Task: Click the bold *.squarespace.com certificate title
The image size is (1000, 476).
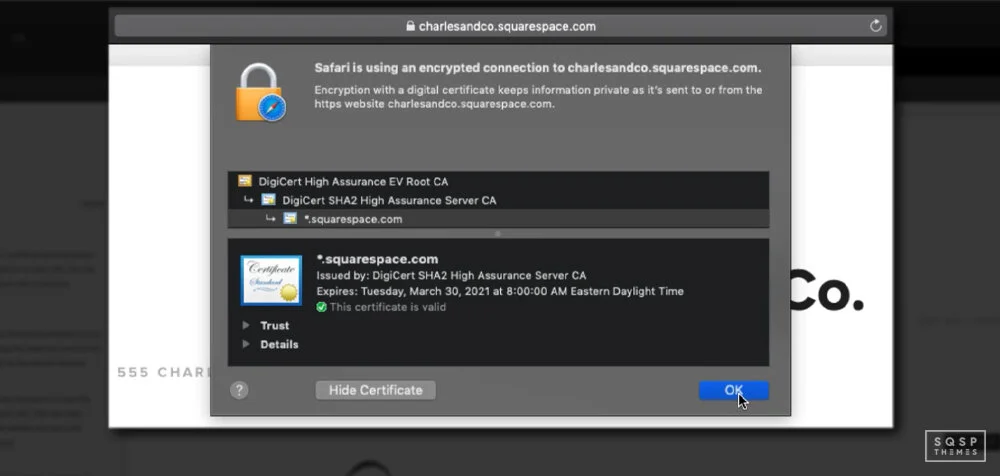Action: [377, 259]
